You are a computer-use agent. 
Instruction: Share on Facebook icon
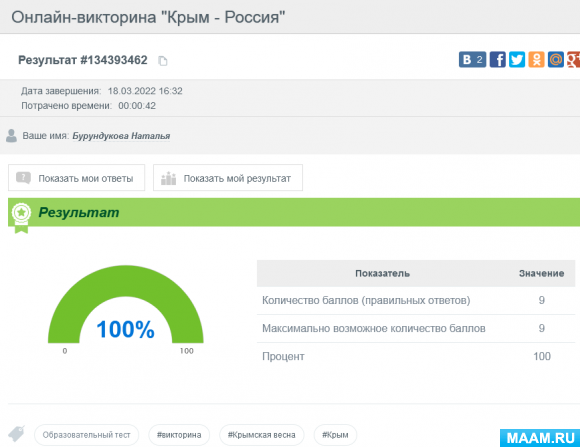pyautogui.click(x=498, y=60)
